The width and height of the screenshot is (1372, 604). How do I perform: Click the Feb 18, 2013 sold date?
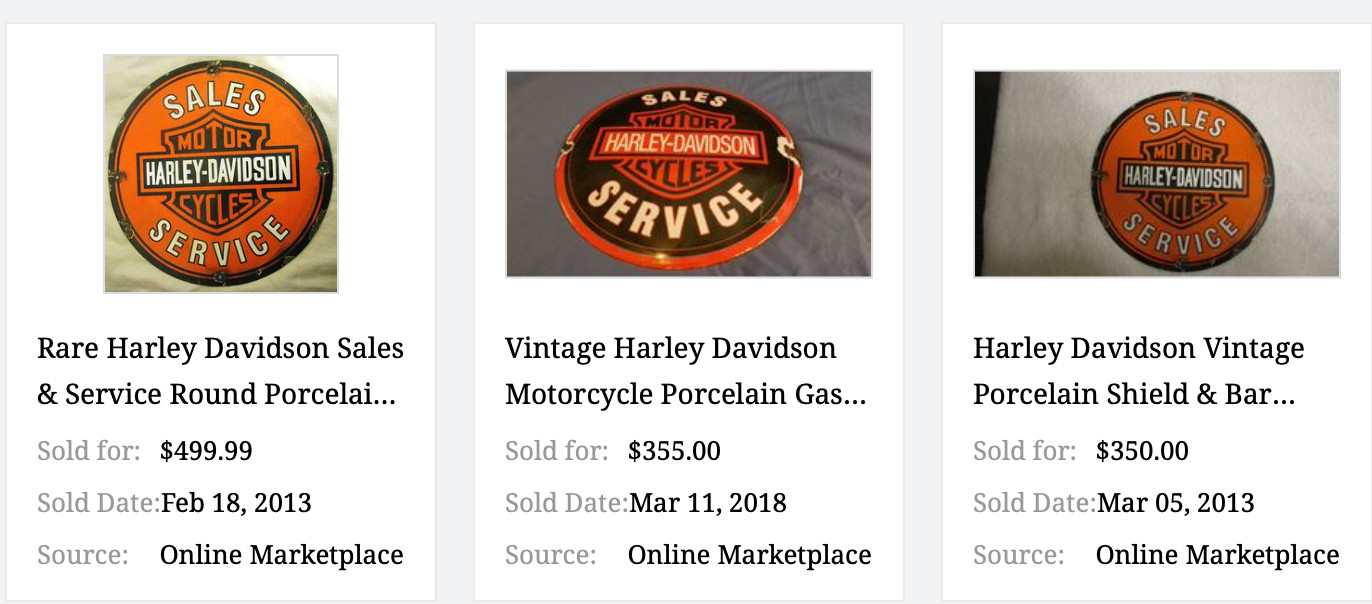tap(236, 503)
